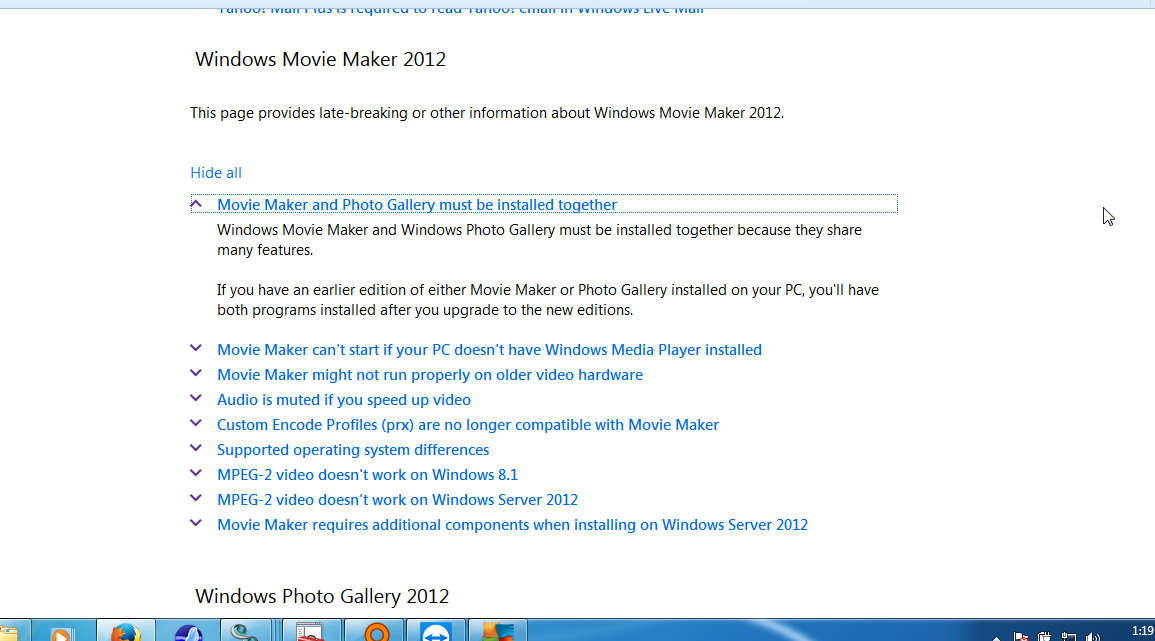Open the colorful squares taskbar icon
This screenshot has height=641, width=1155.
[497, 632]
